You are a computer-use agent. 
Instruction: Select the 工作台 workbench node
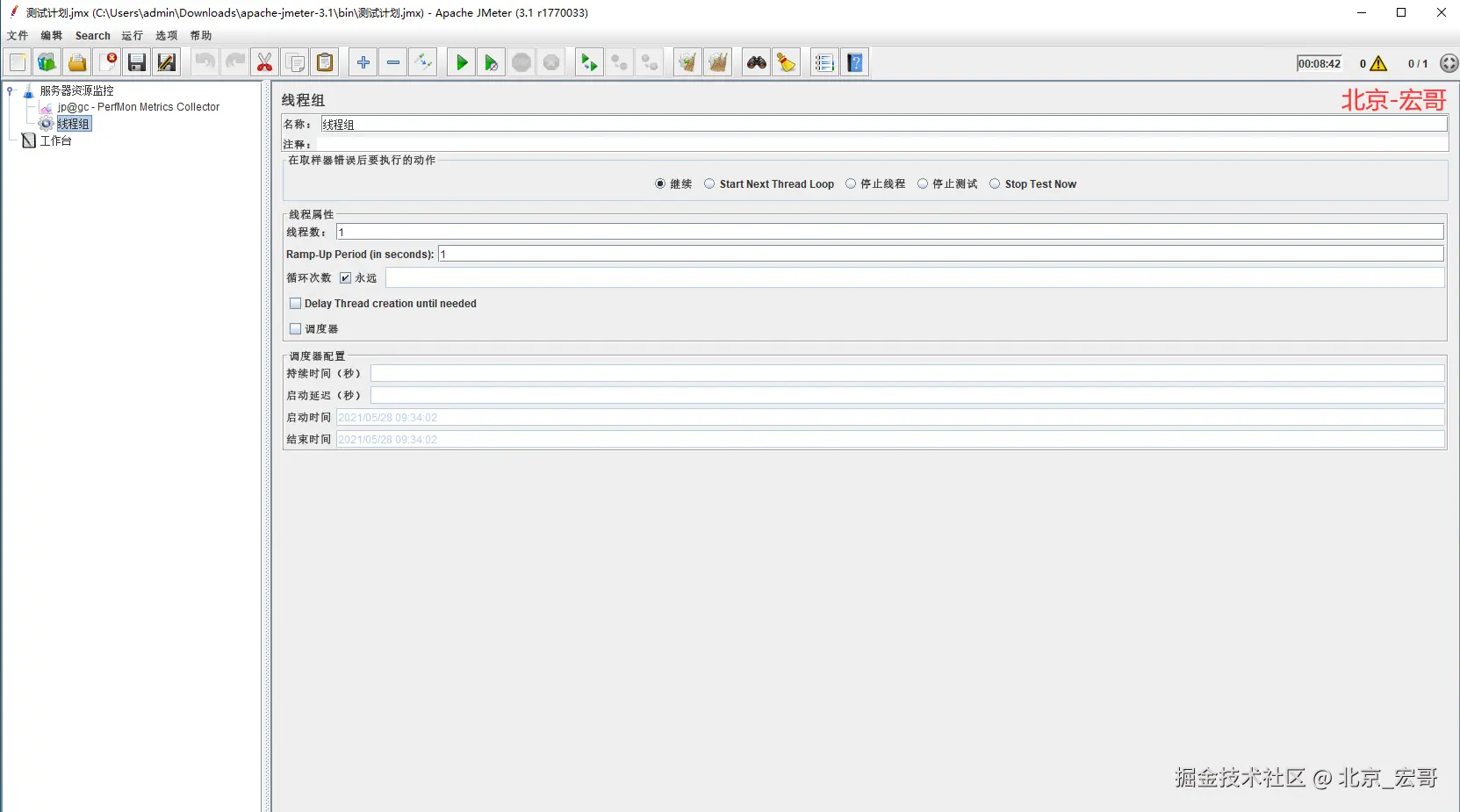(55, 140)
